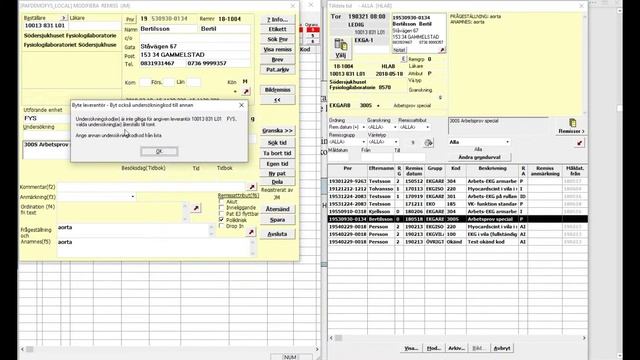Image resolution: width=640 pixels, height=360 pixels.
Task: Click the arrow icon next to Kommentar field
Action: pos(252,187)
